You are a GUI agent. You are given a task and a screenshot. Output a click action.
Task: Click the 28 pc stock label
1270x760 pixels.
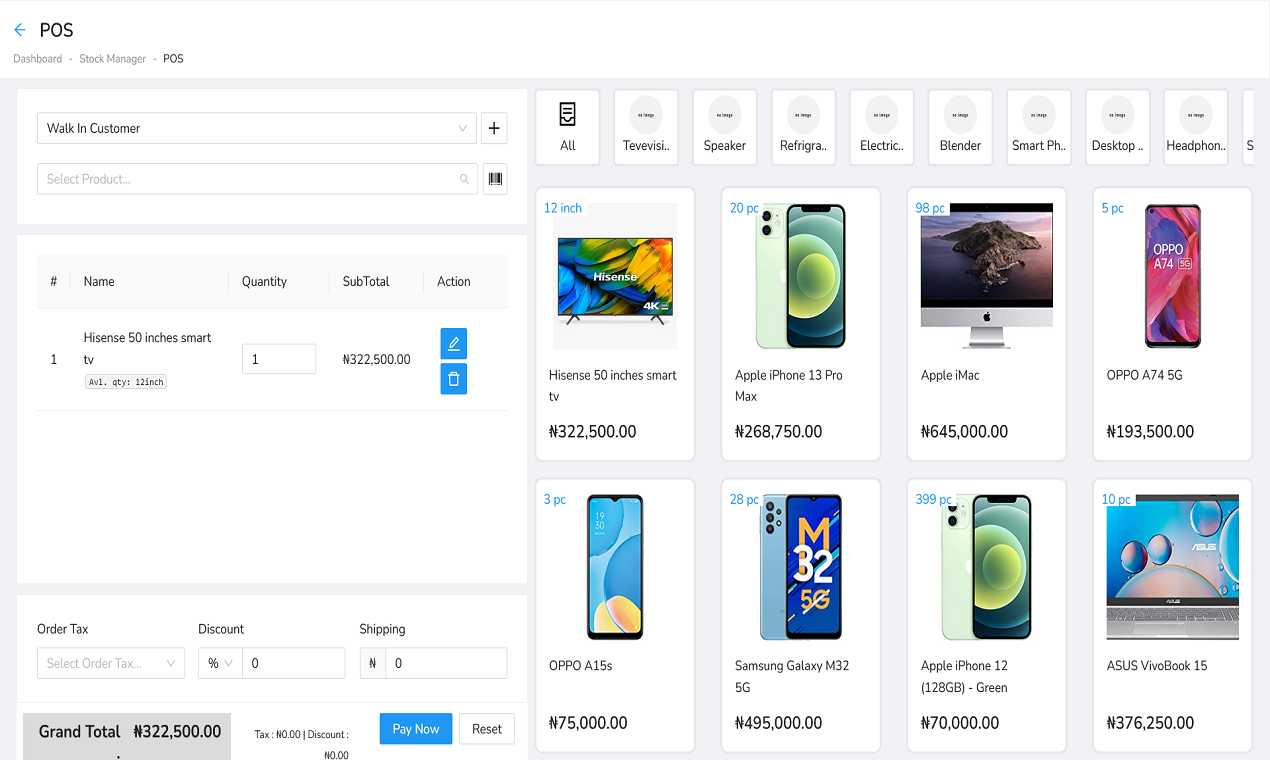744,499
